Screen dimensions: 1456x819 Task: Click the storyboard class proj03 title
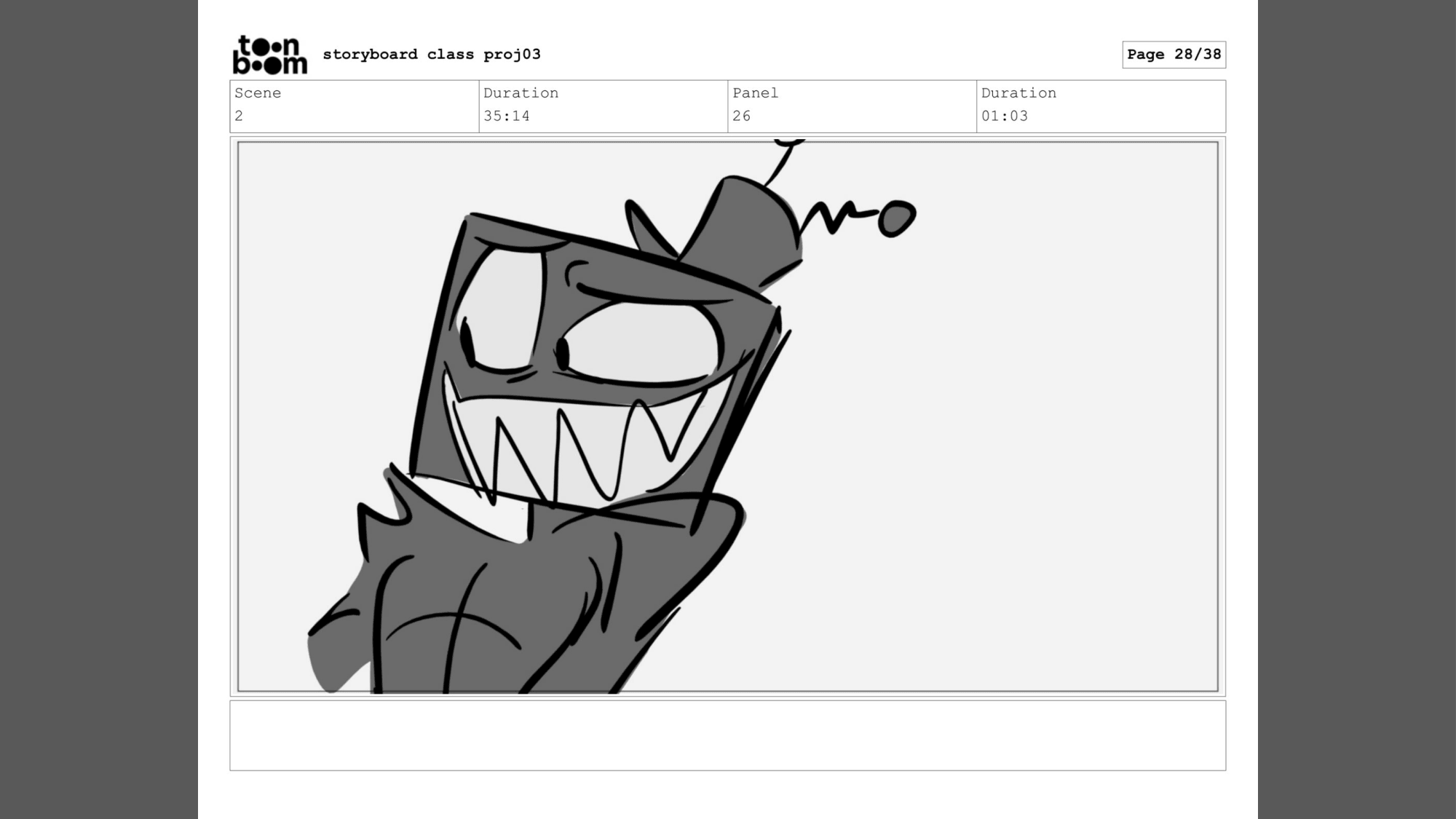point(432,54)
